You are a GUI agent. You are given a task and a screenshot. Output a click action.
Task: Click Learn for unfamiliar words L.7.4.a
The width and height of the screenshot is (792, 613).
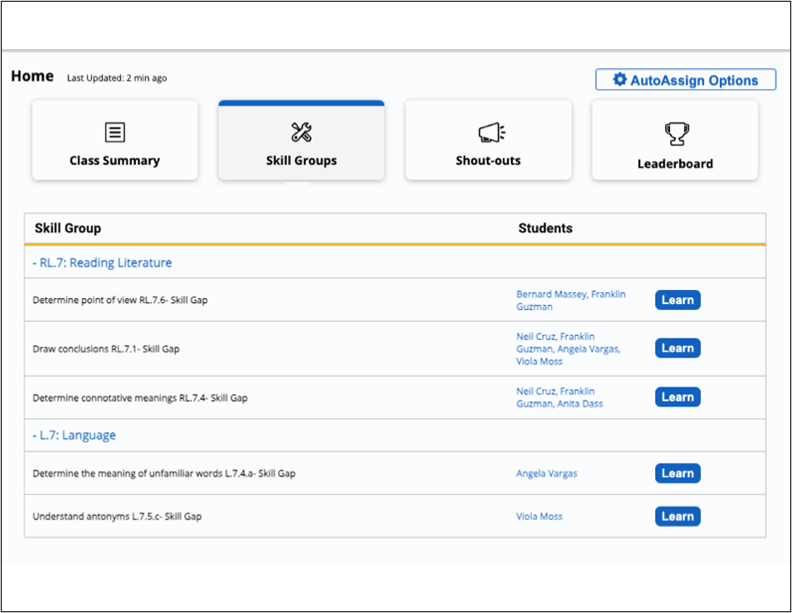point(677,474)
